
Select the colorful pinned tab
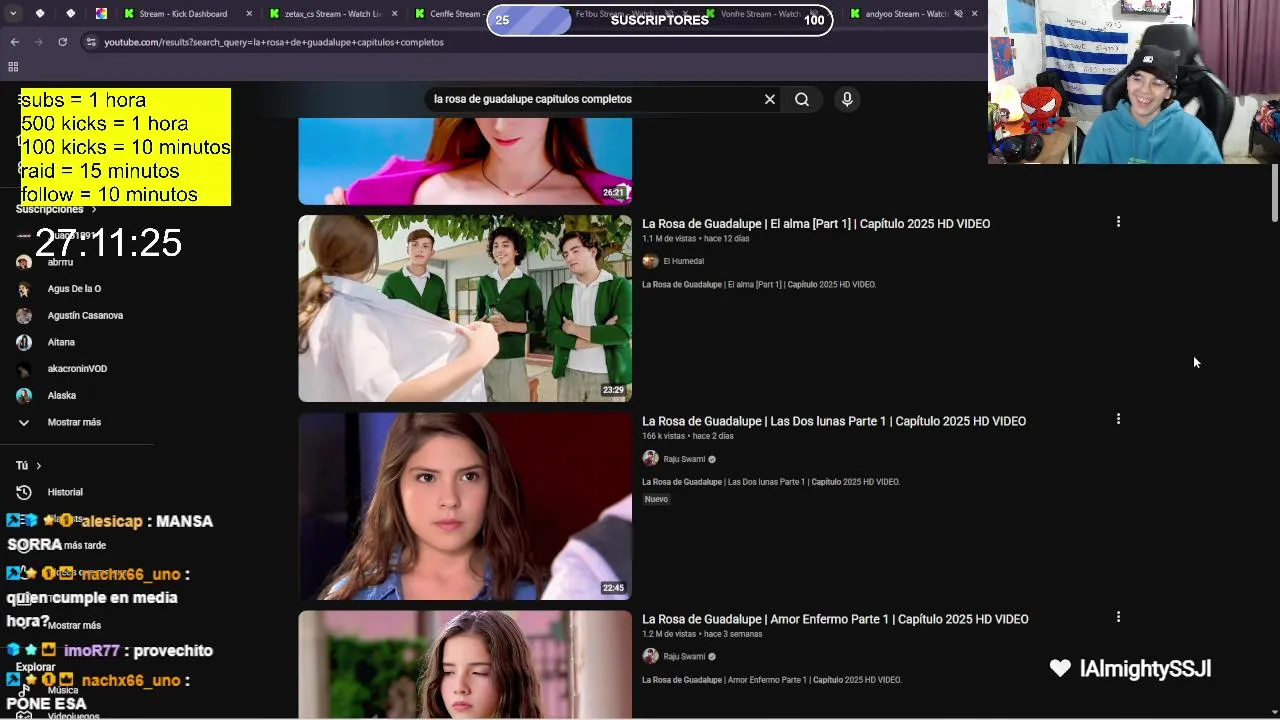(x=101, y=14)
